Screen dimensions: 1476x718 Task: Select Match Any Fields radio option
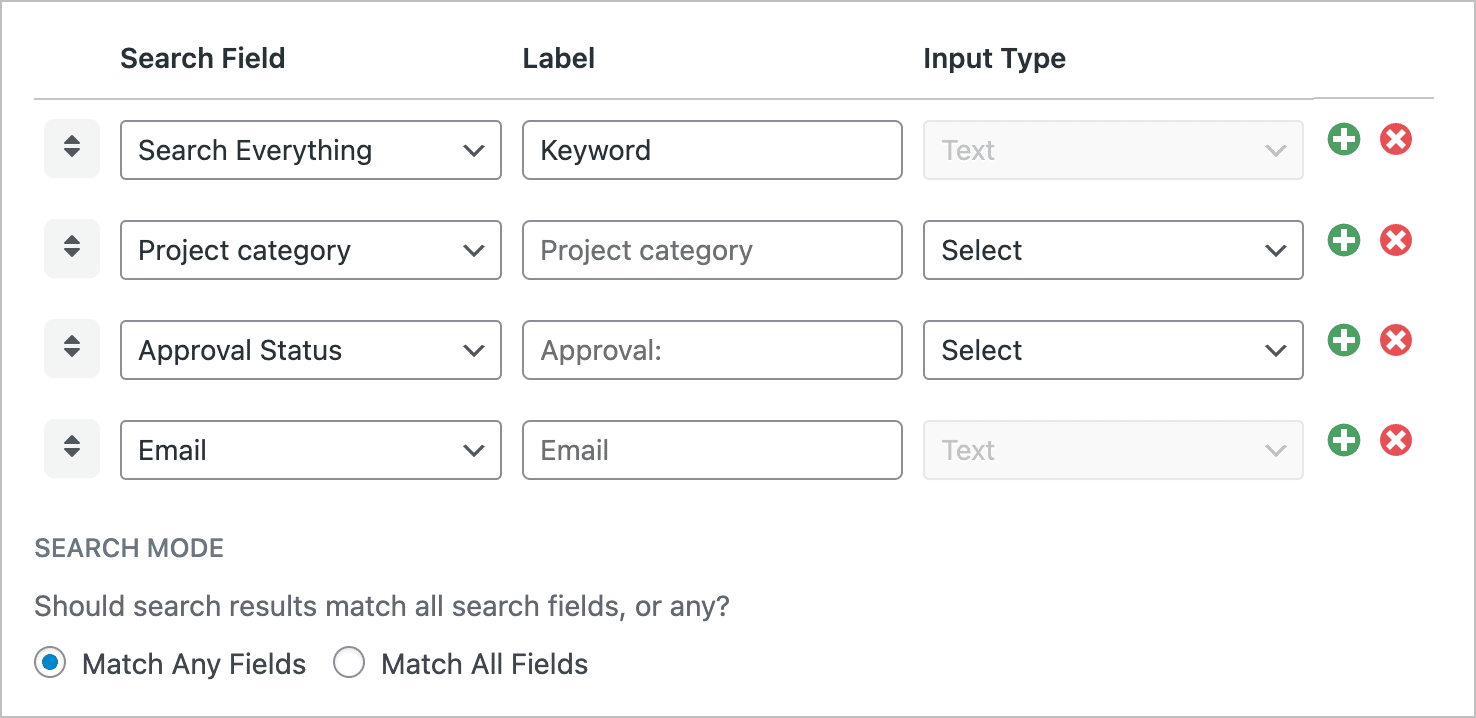[50, 663]
